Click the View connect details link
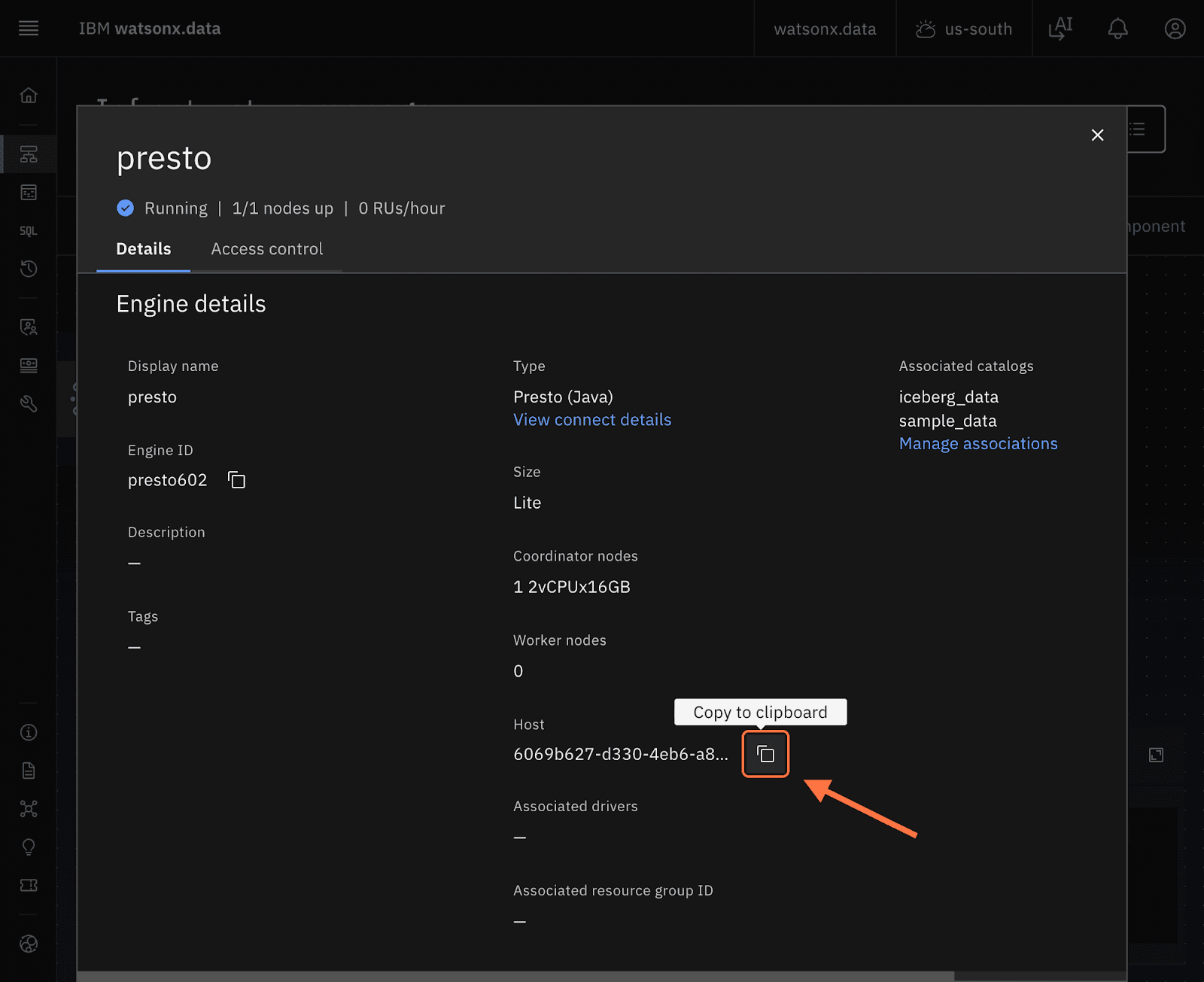Screen dimensions: 1204x982 pos(592,420)
